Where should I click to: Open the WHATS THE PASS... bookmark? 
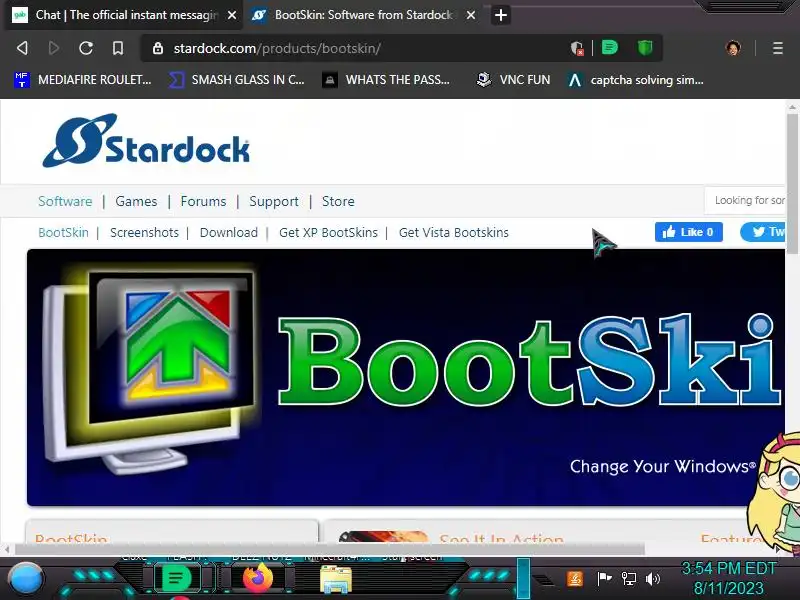coord(386,80)
